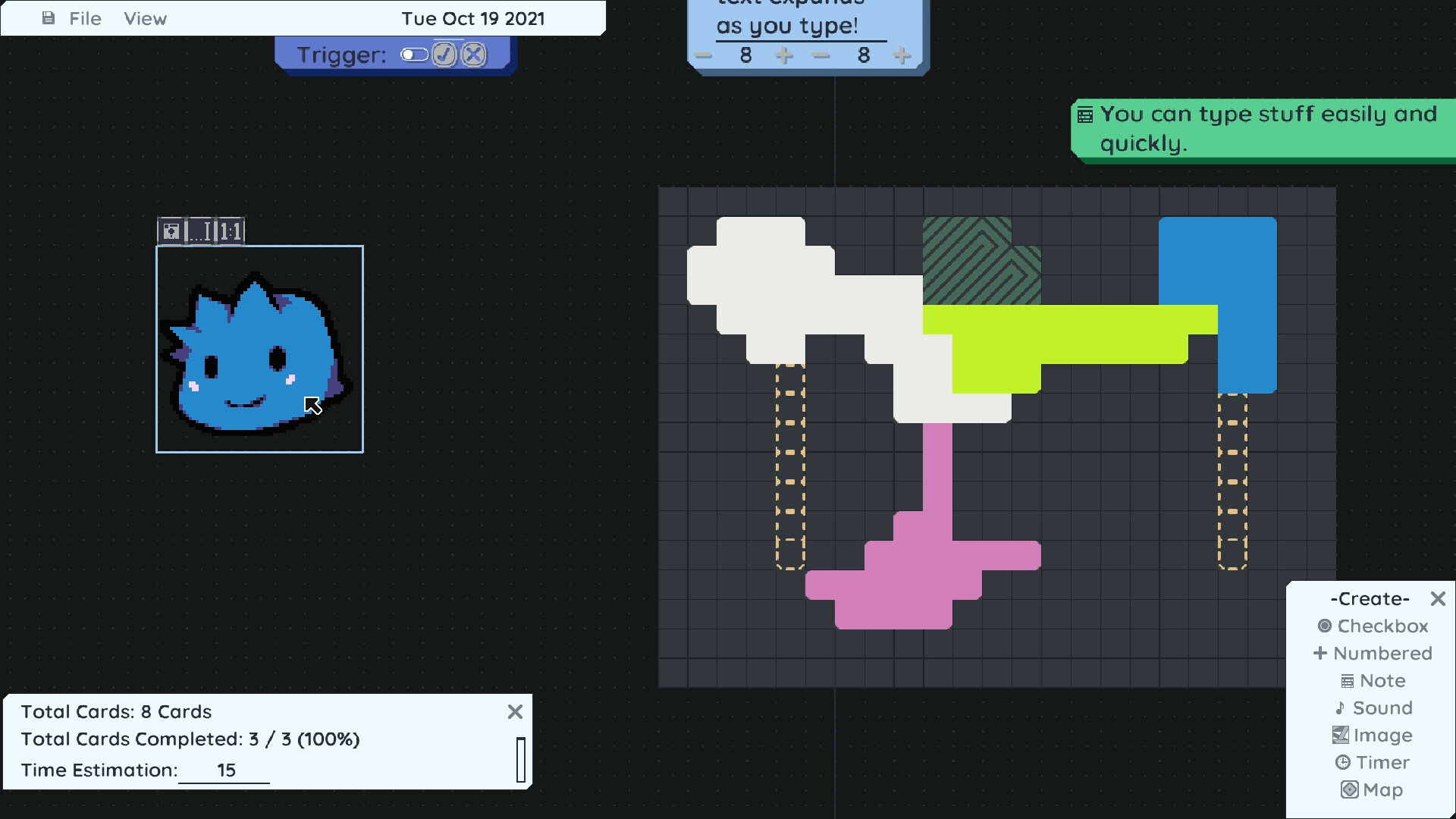Image resolution: width=1456 pixels, height=819 pixels.
Task: Toggle the Trigger switch
Action: click(415, 55)
